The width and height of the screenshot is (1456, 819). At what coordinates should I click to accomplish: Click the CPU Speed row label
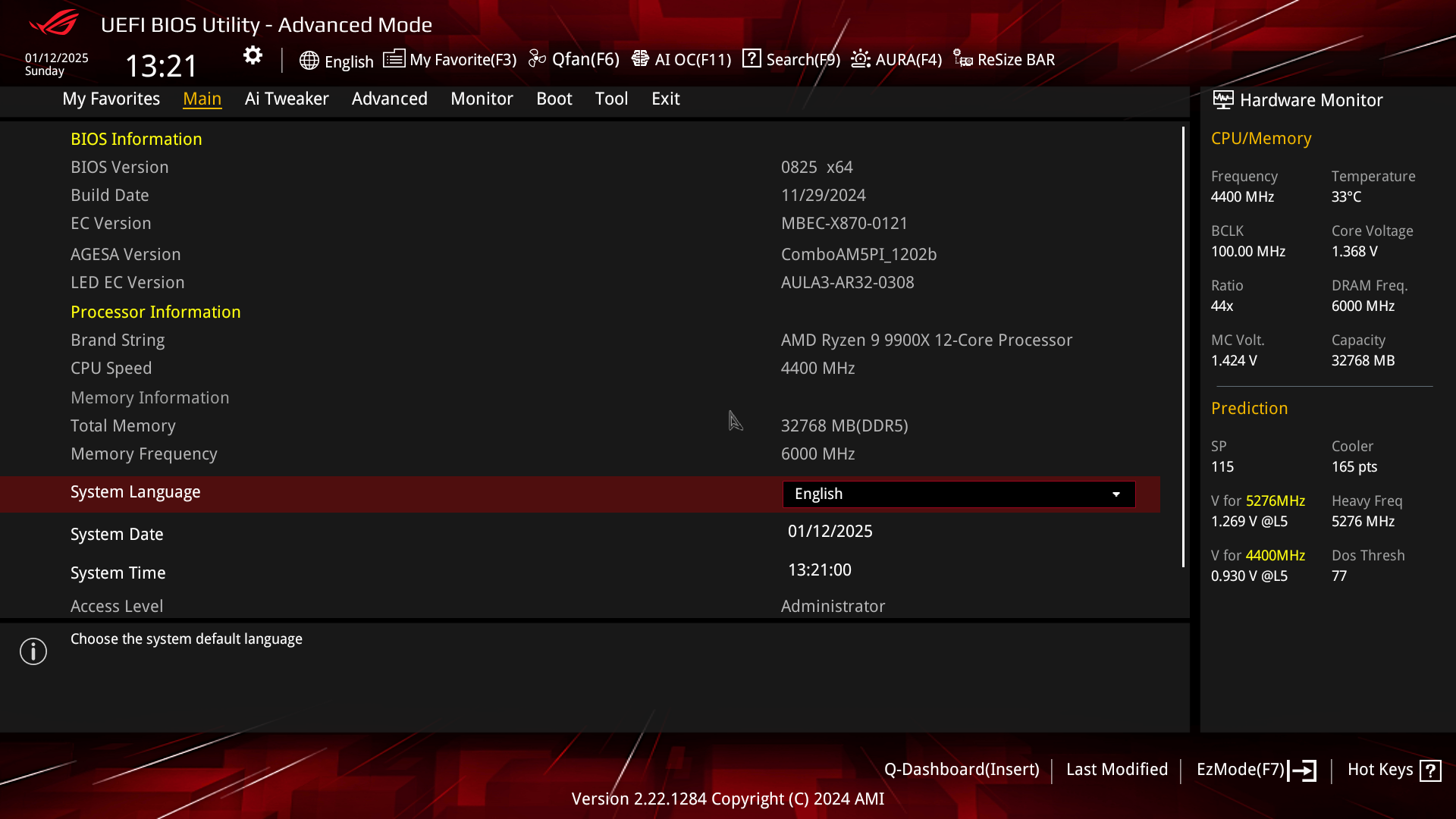(111, 369)
